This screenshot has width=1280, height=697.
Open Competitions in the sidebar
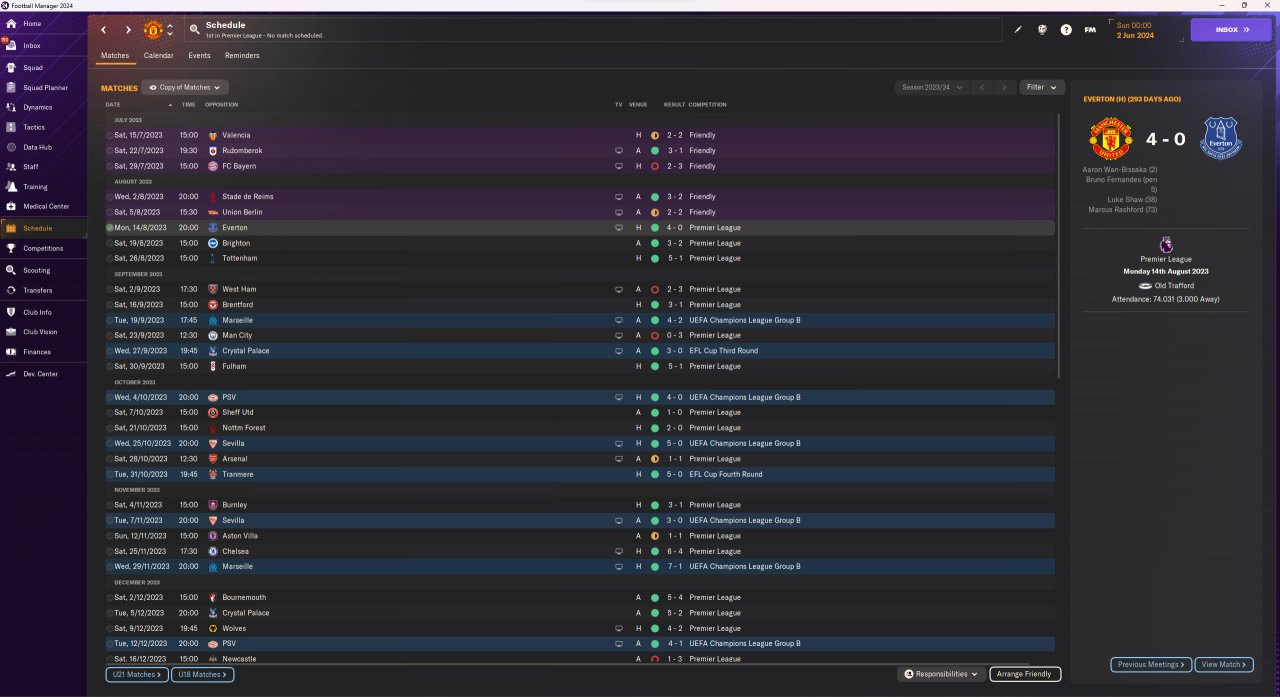point(44,248)
